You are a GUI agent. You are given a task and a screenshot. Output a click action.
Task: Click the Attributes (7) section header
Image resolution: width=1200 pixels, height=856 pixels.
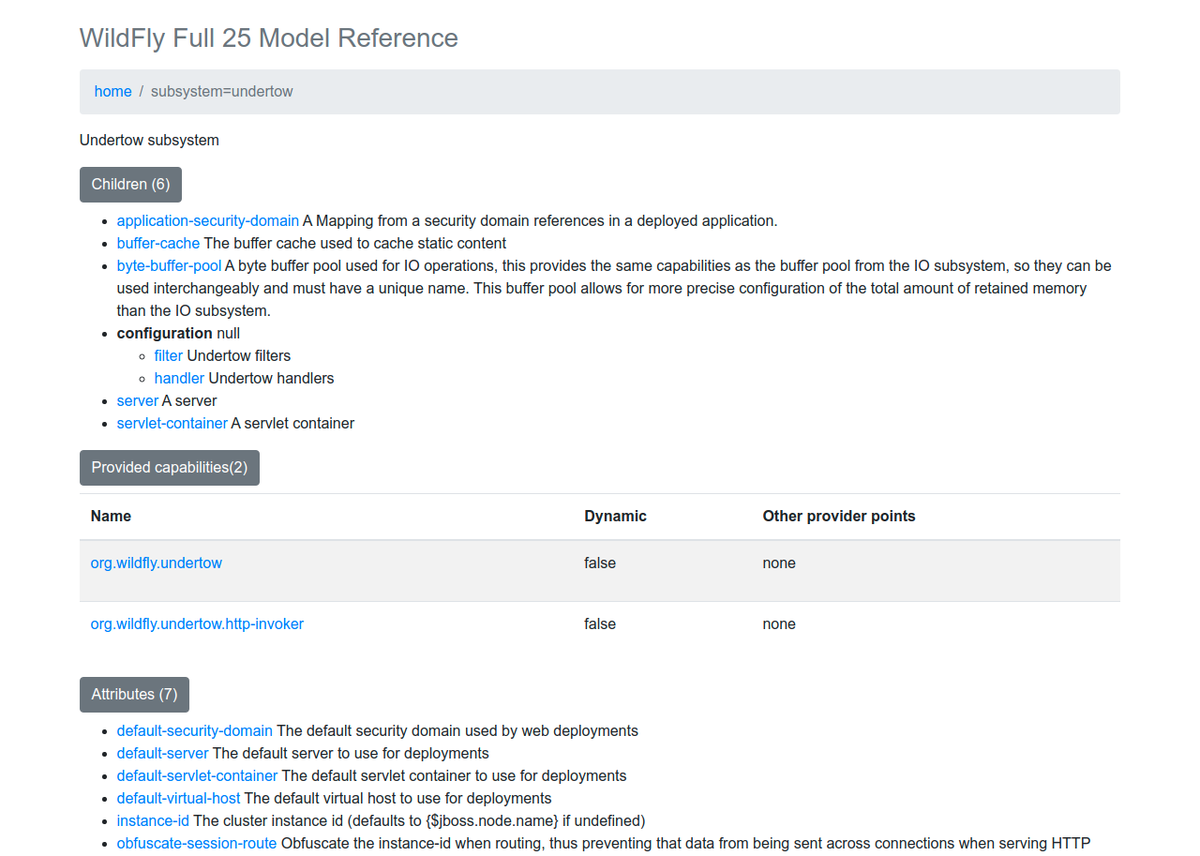134,694
